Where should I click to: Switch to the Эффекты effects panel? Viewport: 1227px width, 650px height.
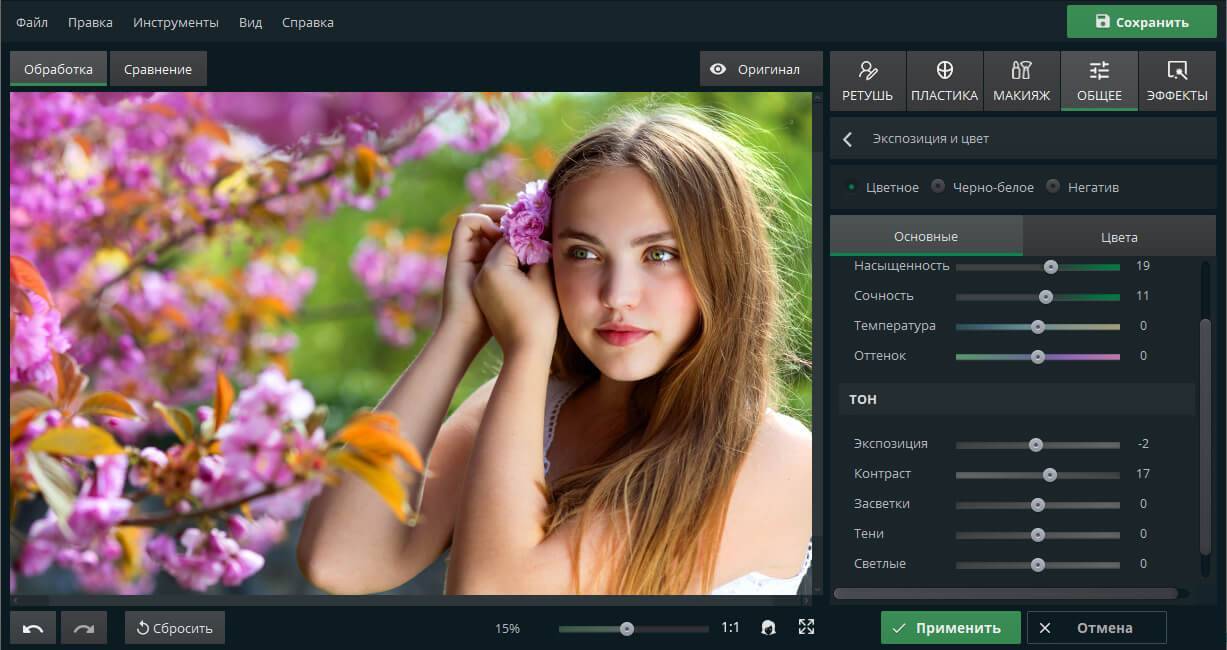pos(1177,80)
